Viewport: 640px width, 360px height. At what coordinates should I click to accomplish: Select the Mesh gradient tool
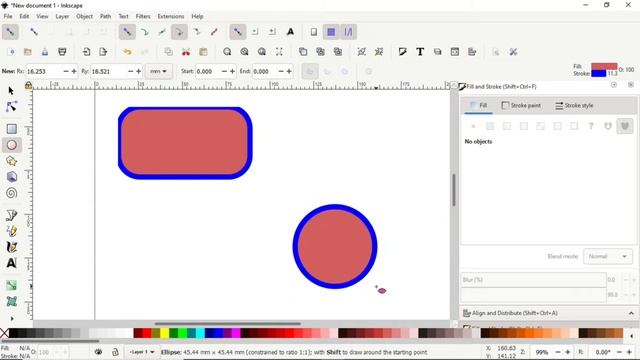[x=11, y=301]
